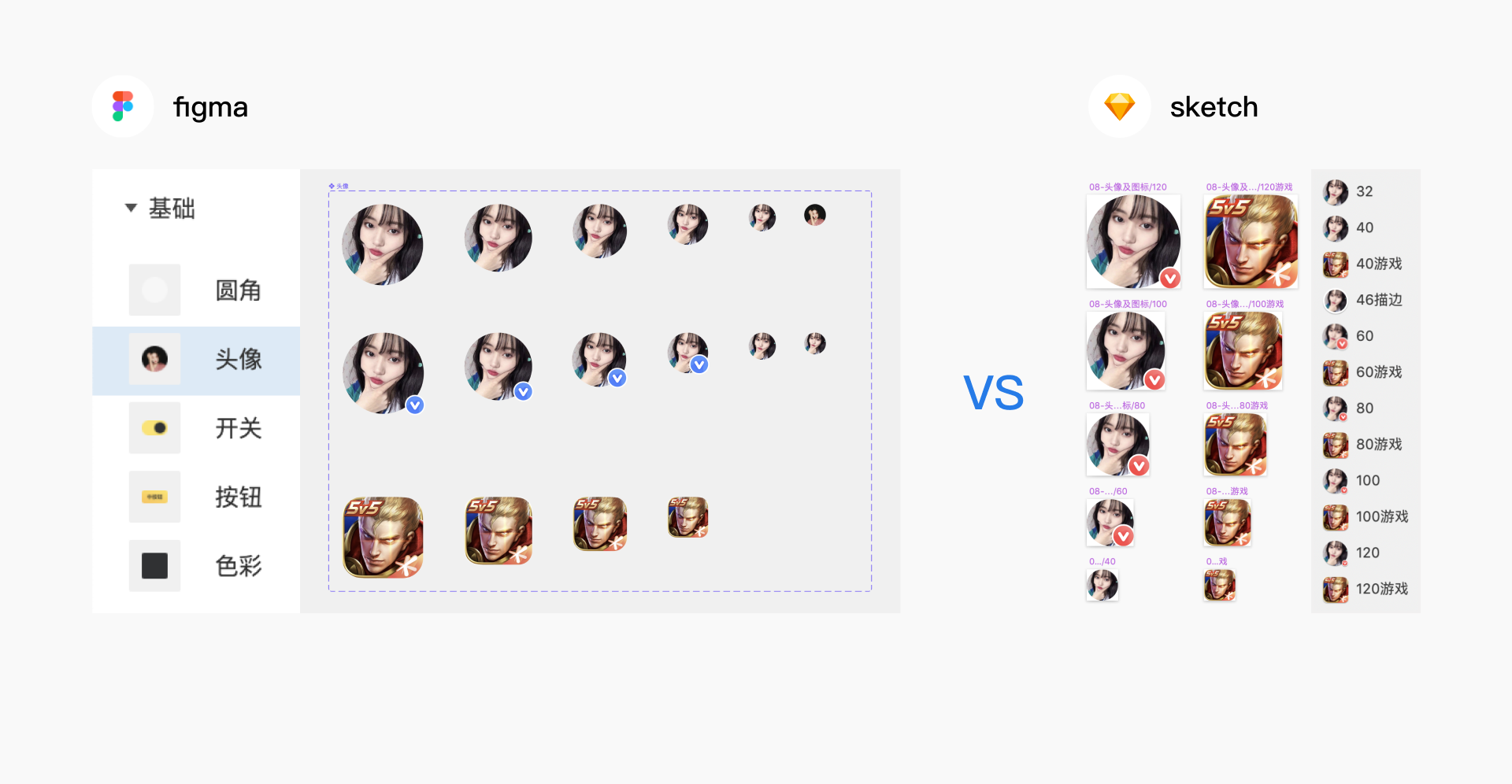Click the 头像 frame label above the dashed border

[x=339, y=187]
